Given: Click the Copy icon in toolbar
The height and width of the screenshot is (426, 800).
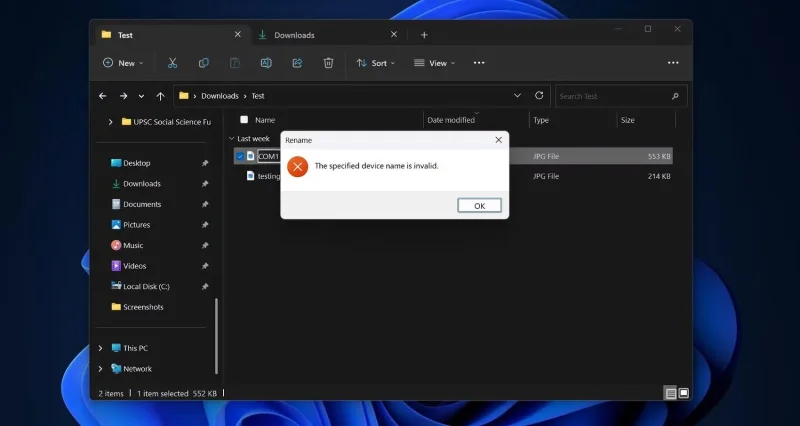Looking at the screenshot, I should point(204,63).
